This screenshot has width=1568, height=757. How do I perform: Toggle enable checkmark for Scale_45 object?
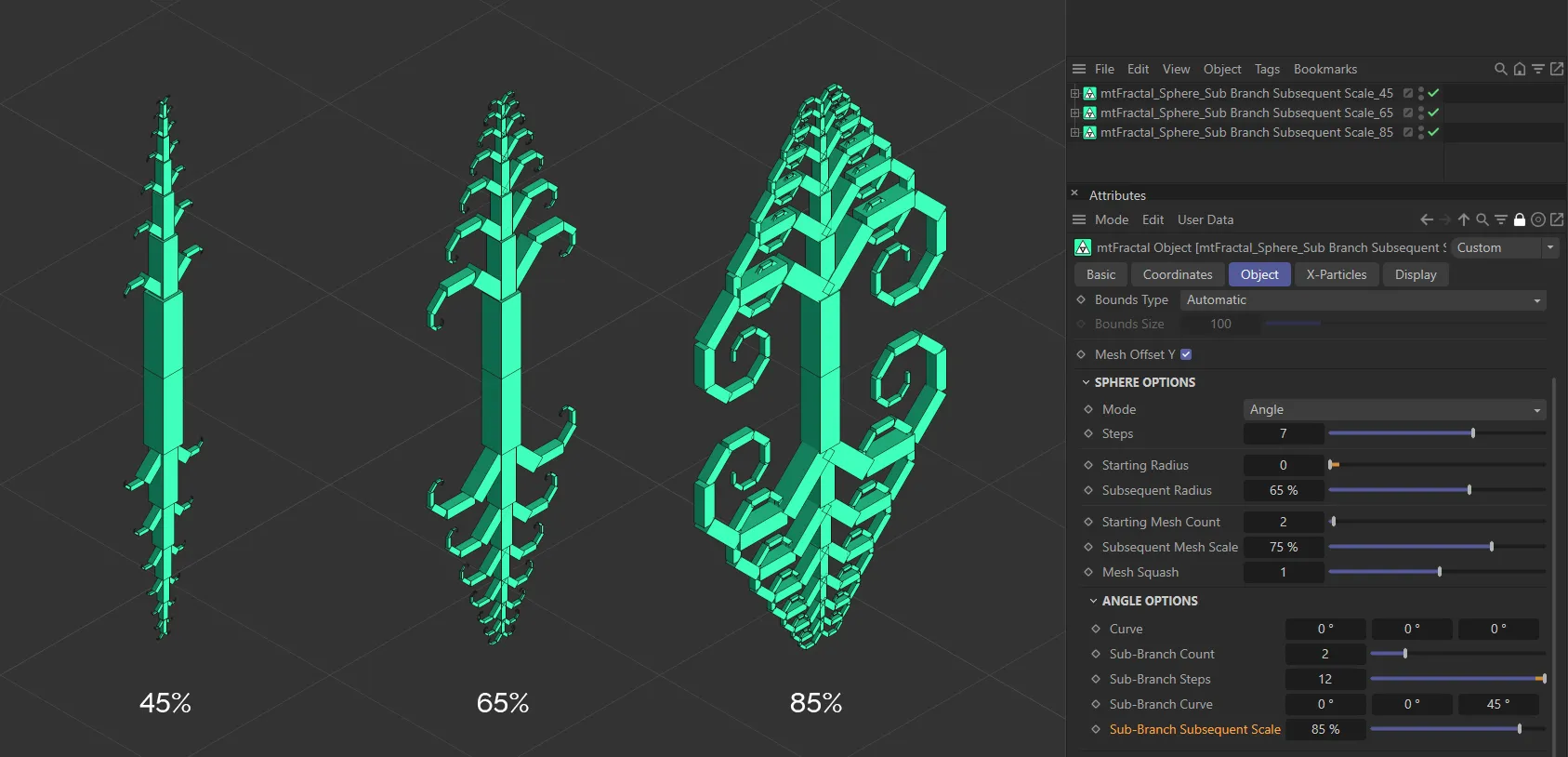click(1433, 93)
